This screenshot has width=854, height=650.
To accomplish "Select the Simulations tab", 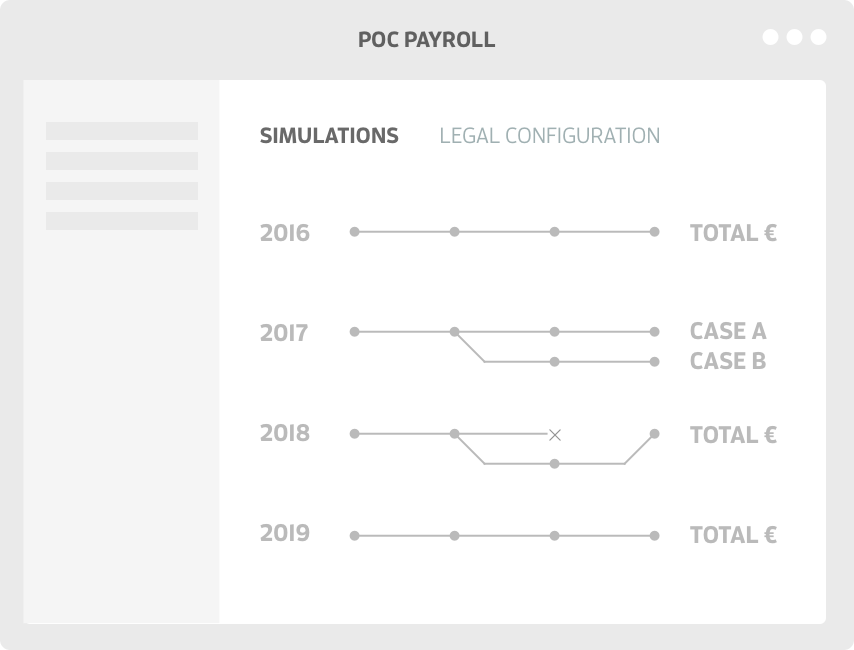I will 329,136.
